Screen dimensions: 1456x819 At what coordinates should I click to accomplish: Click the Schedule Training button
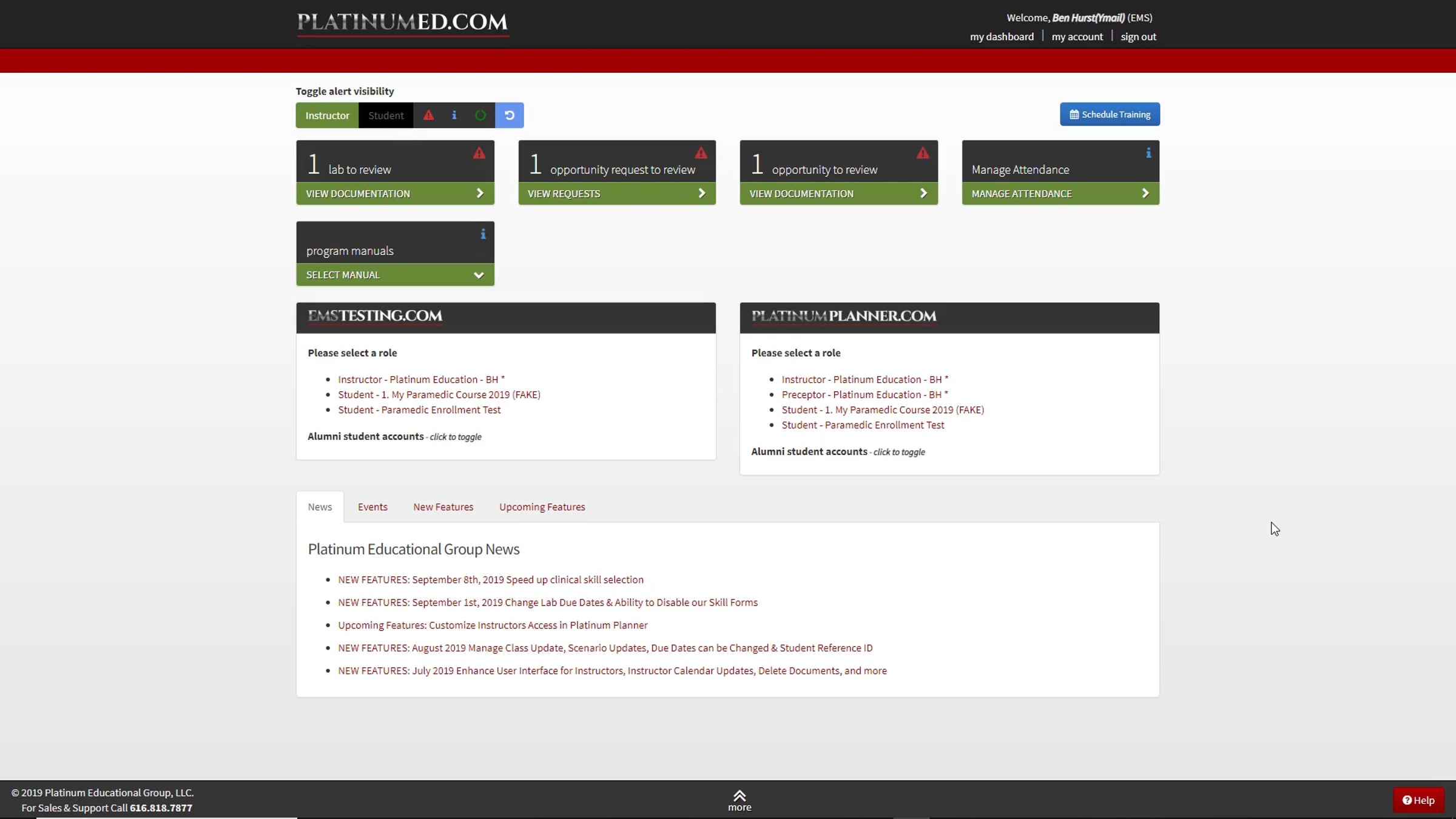pyautogui.click(x=1110, y=115)
